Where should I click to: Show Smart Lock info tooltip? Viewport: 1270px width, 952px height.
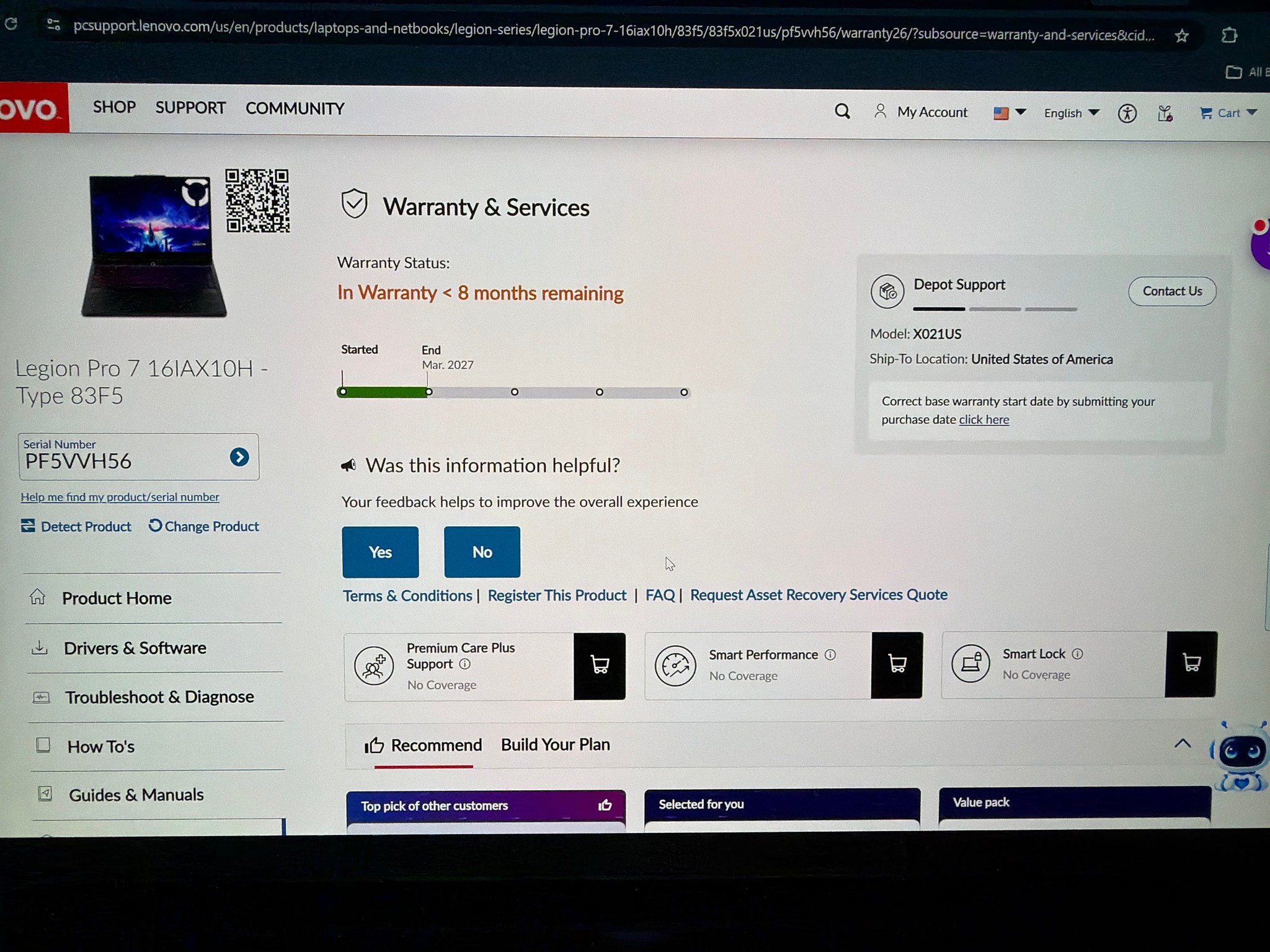pos(1077,654)
